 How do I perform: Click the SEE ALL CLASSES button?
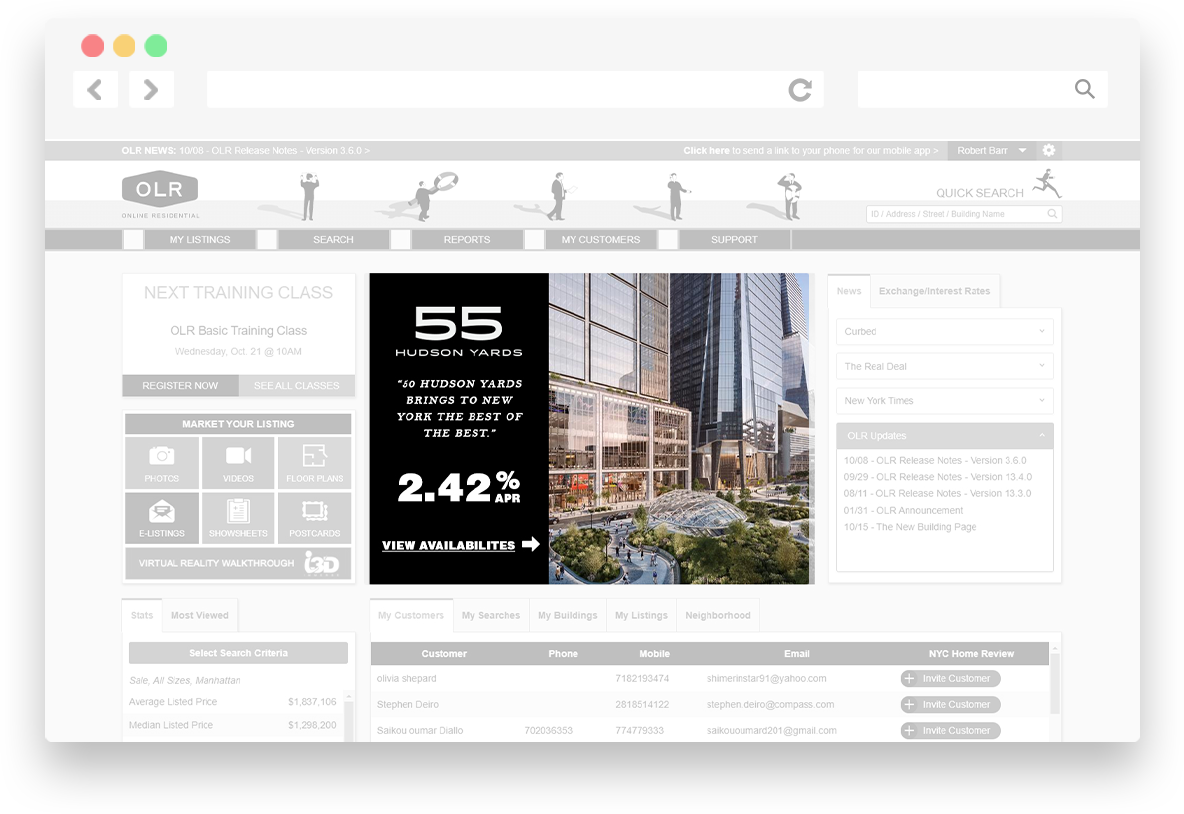click(297, 385)
